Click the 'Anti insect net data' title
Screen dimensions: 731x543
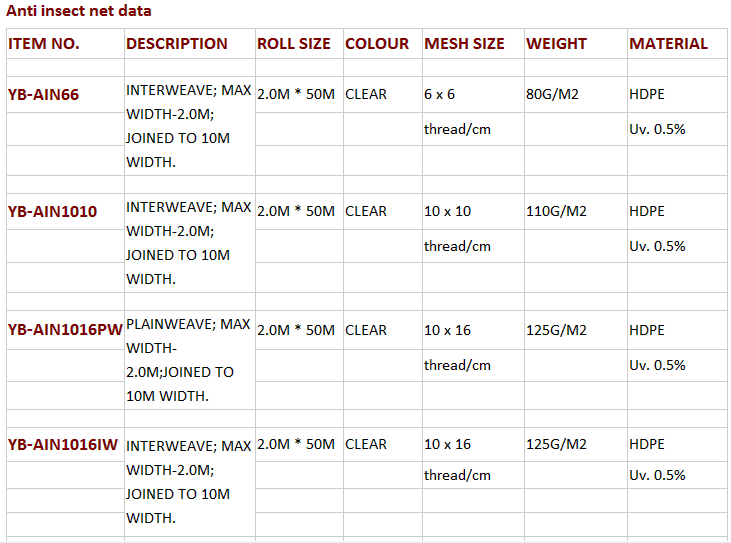[79, 11]
